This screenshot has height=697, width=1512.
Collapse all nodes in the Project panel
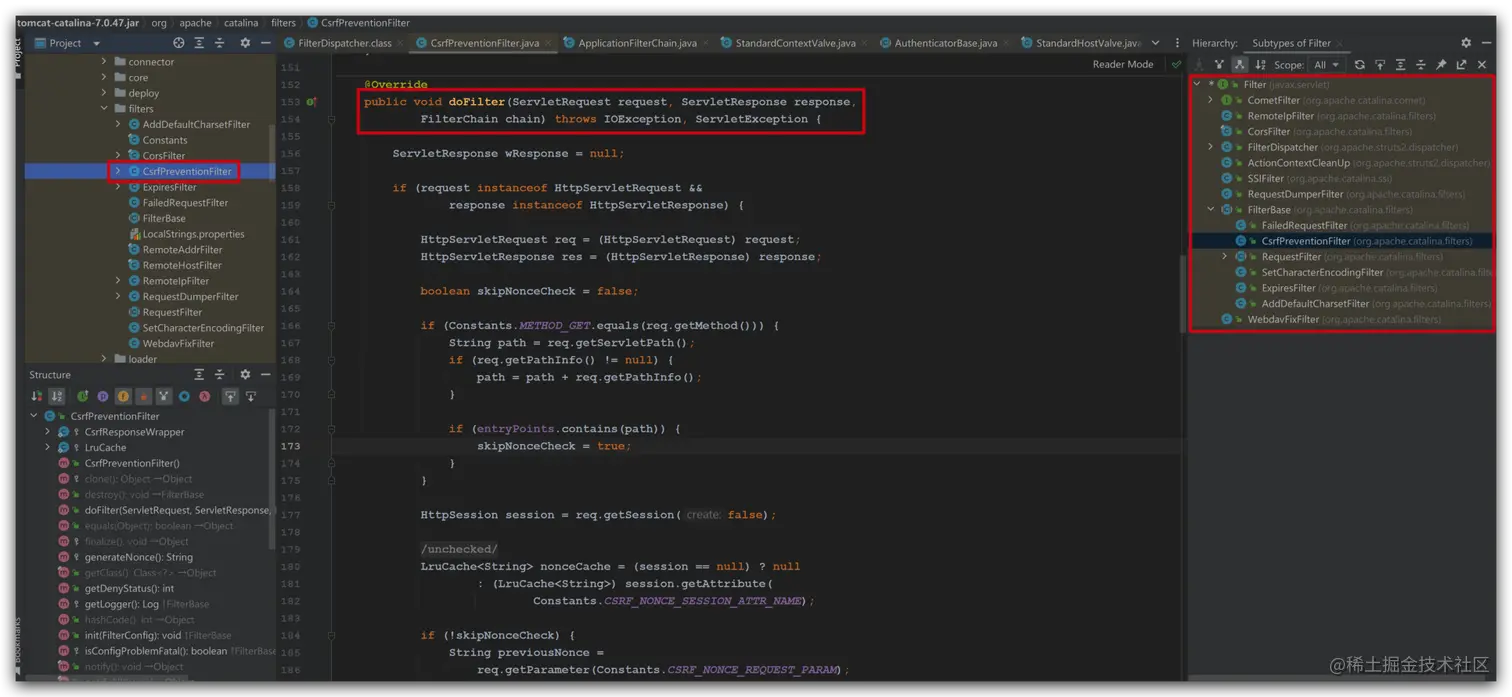click(219, 43)
